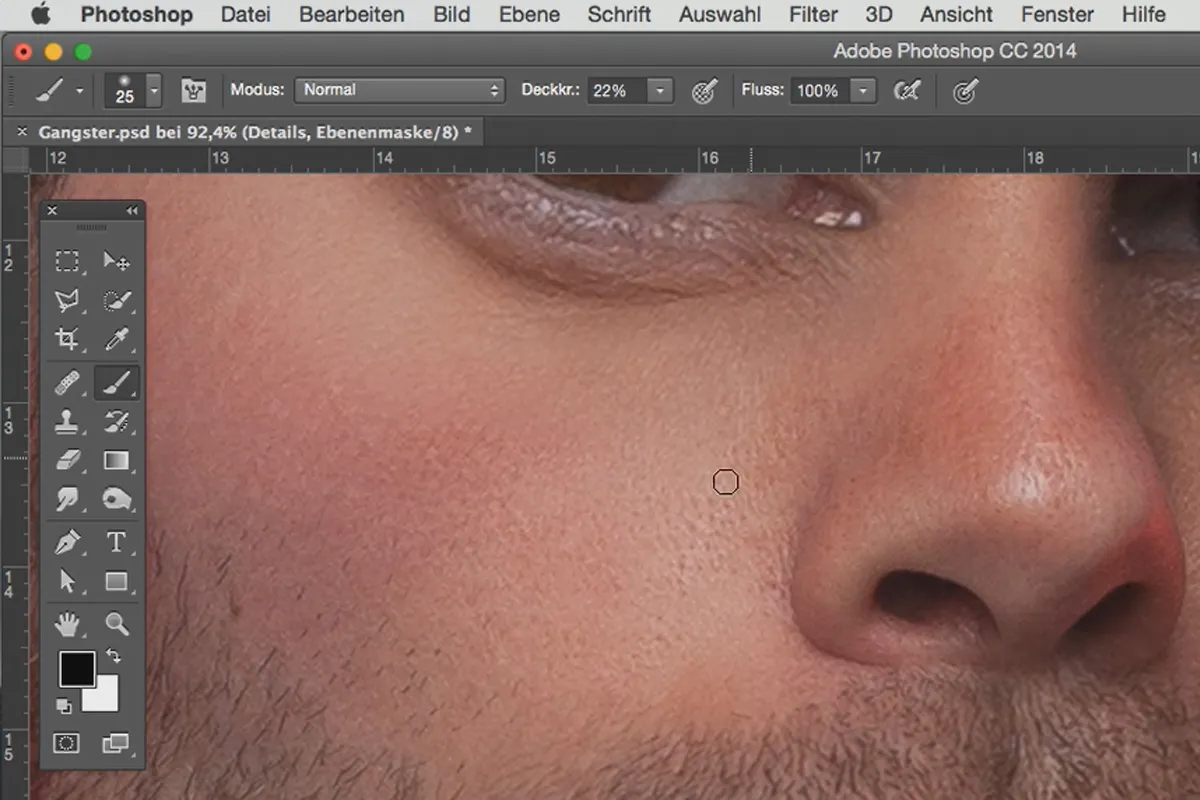Select the Crop tool
1200x800 pixels.
click(x=67, y=339)
